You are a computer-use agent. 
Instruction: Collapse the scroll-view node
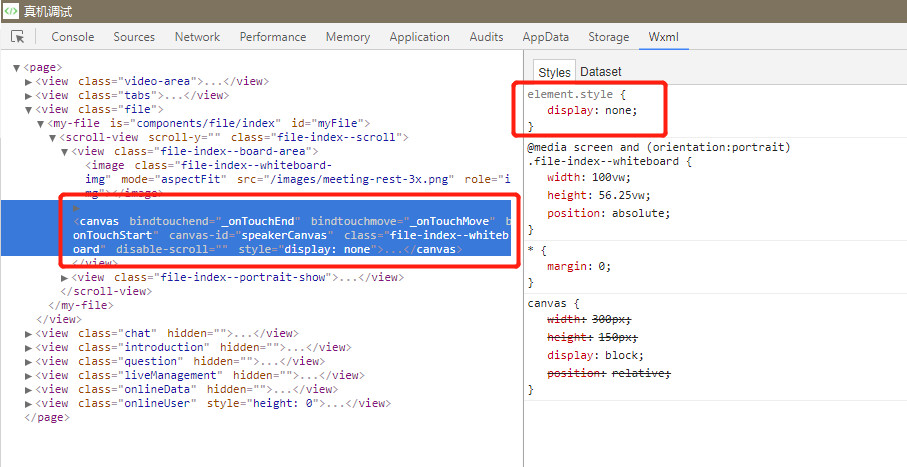pos(53,138)
